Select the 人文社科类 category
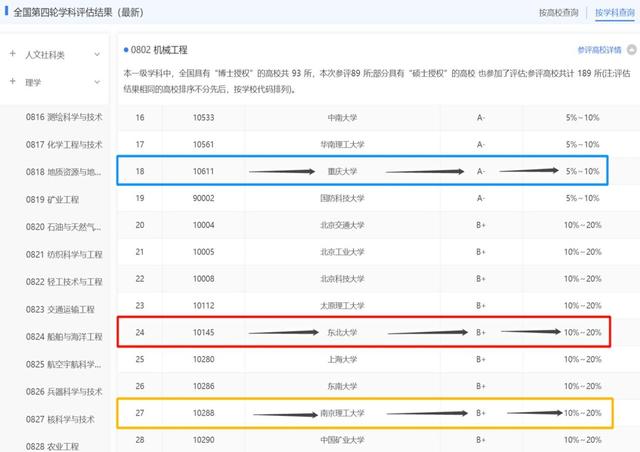 click(x=45, y=55)
